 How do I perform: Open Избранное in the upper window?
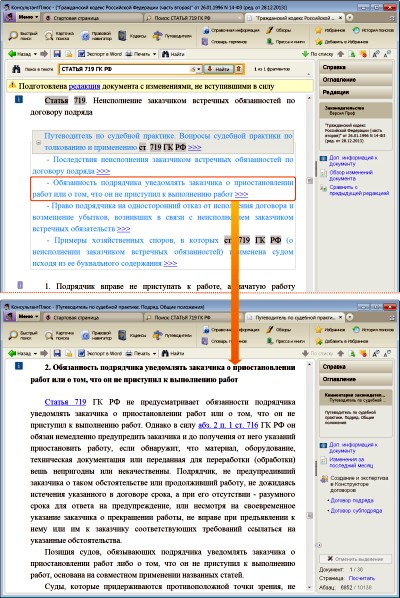[x=330, y=30]
